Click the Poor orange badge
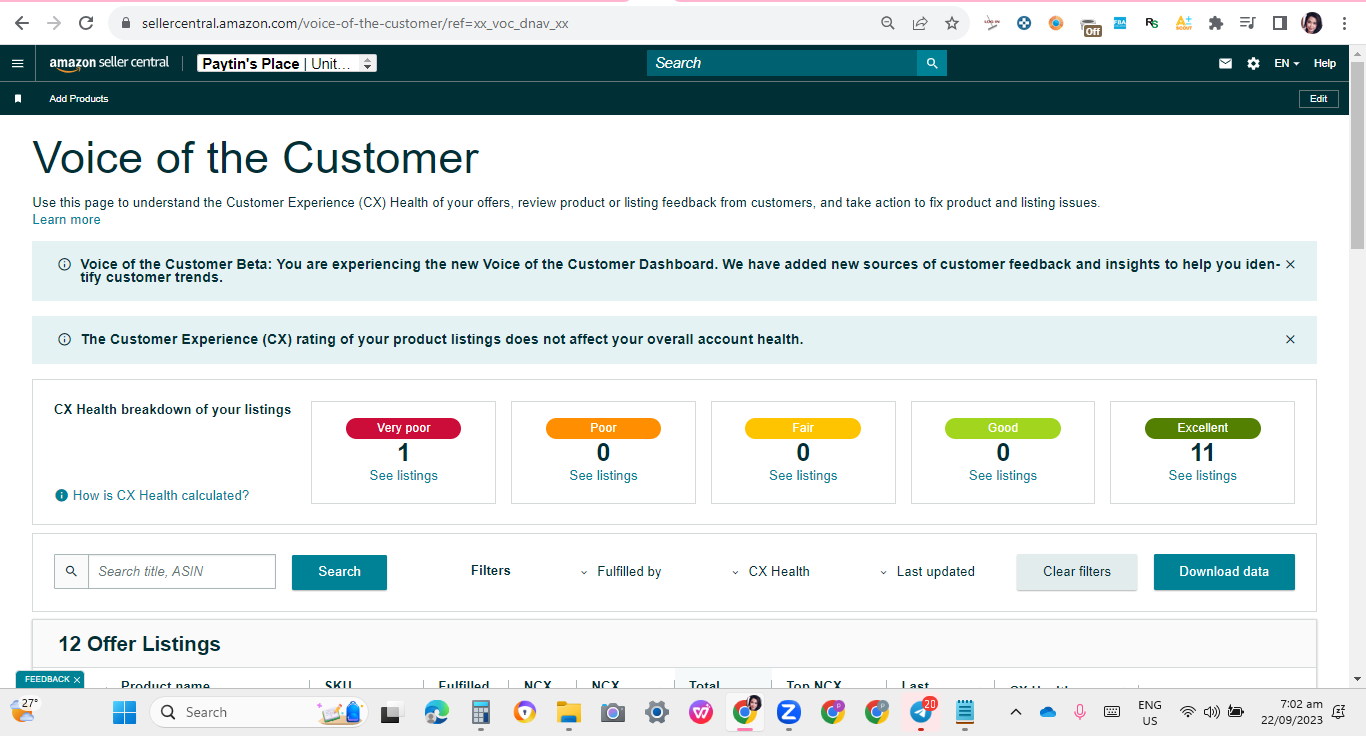This screenshot has height=736, width=1366. tap(603, 428)
